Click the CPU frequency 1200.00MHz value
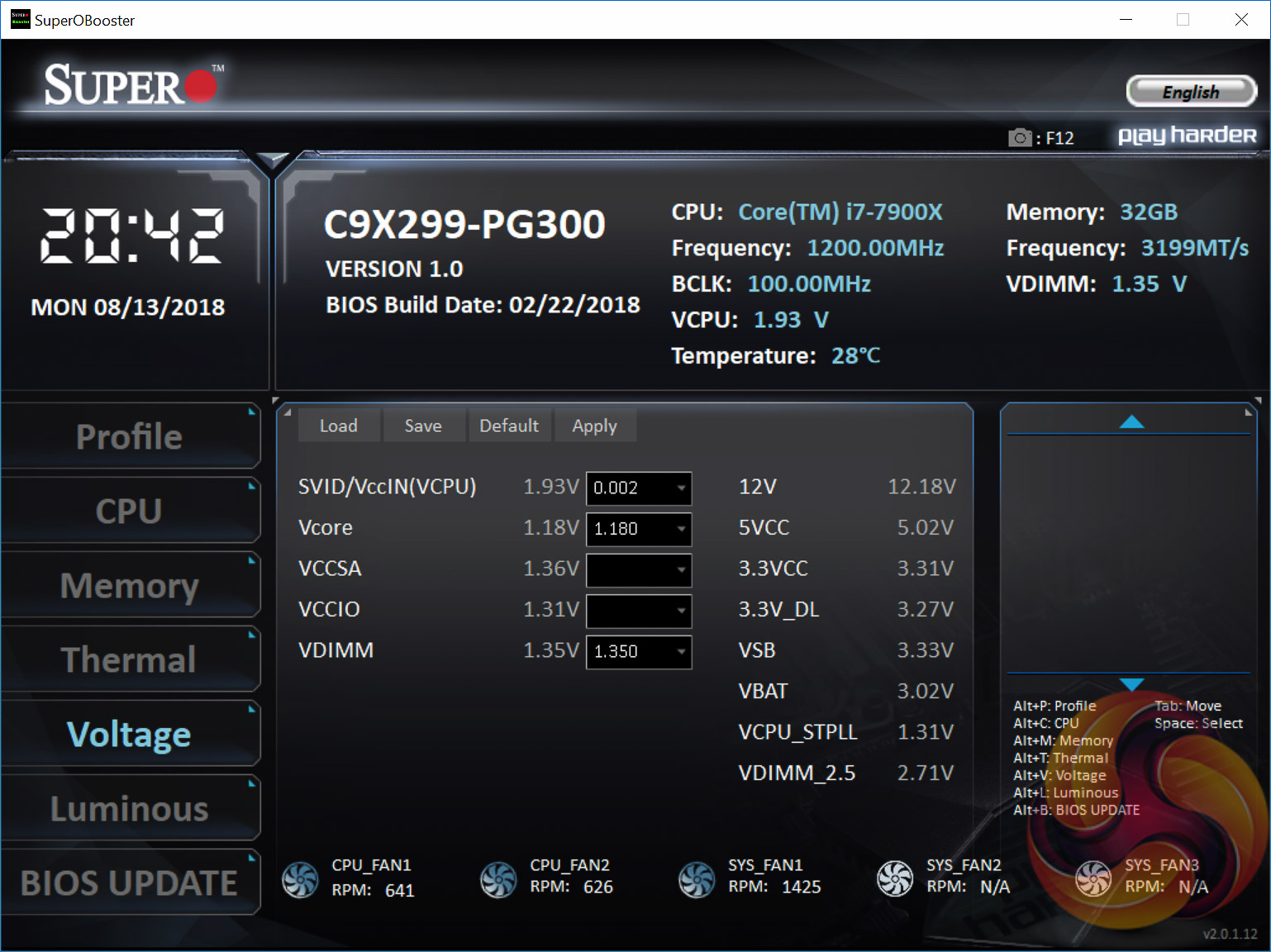 (x=875, y=248)
